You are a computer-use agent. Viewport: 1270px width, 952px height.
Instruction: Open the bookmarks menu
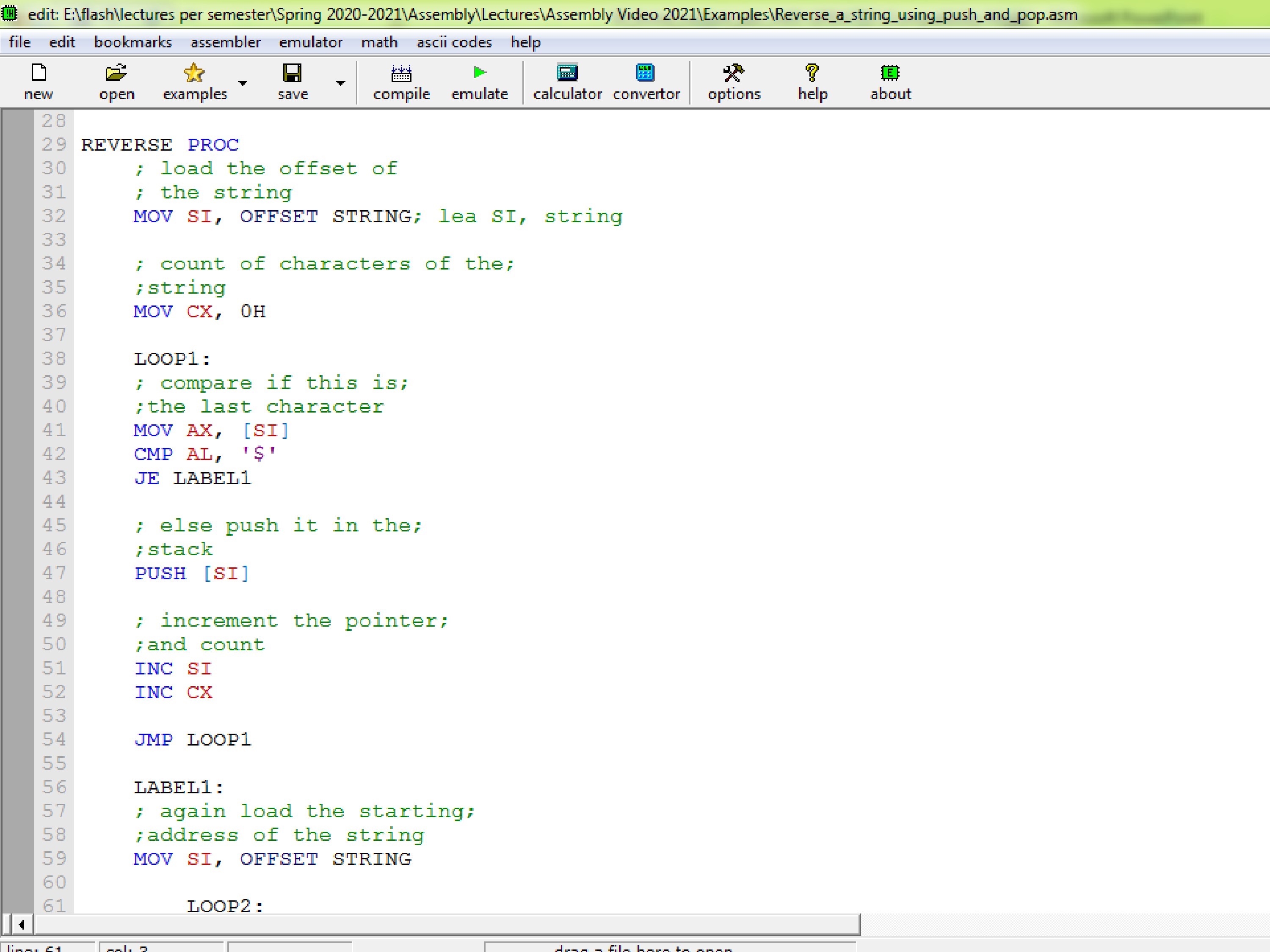click(133, 42)
